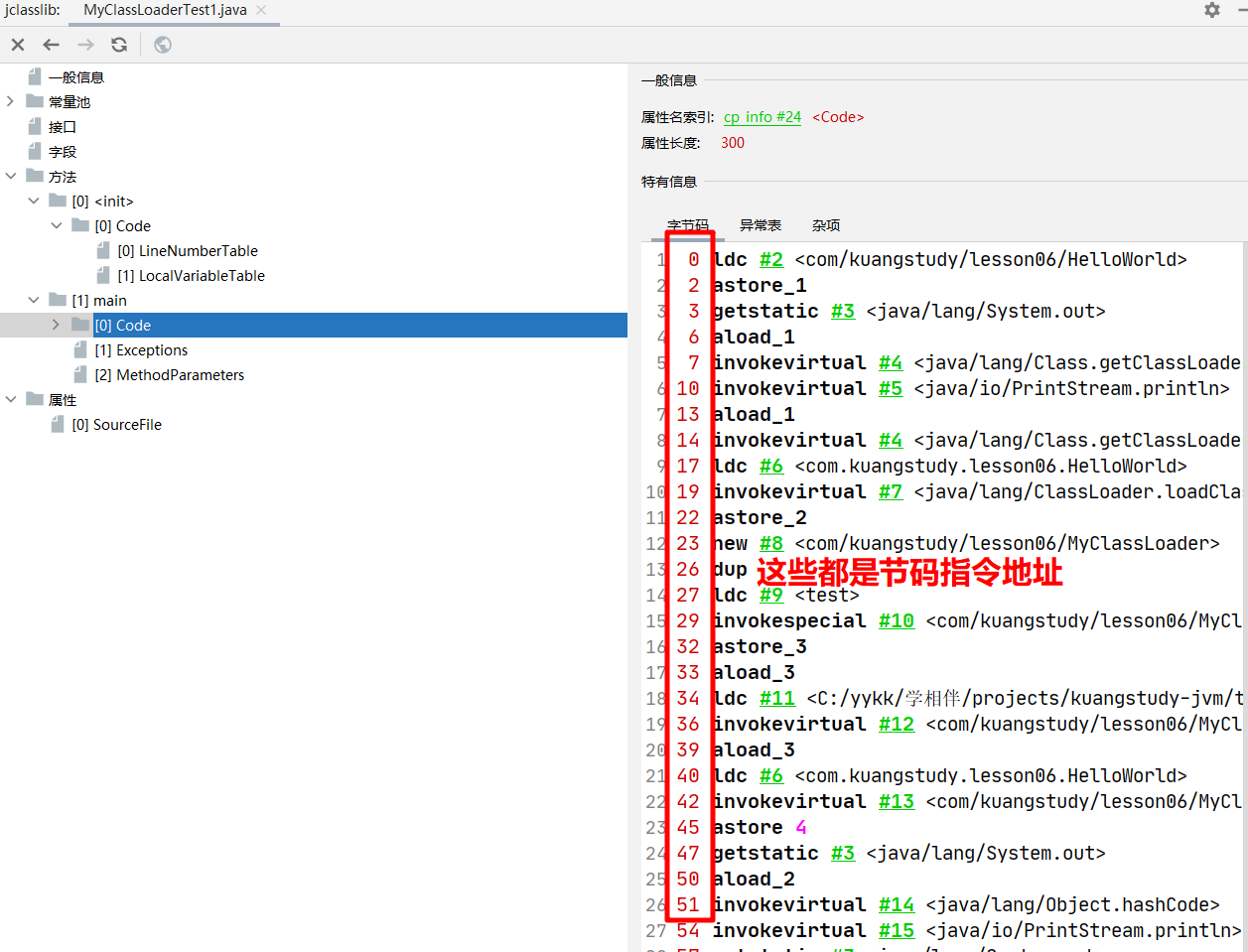Follow #9 <test> constant link
Image resolution: width=1248 pixels, height=952 pixels.
point(771,595)
